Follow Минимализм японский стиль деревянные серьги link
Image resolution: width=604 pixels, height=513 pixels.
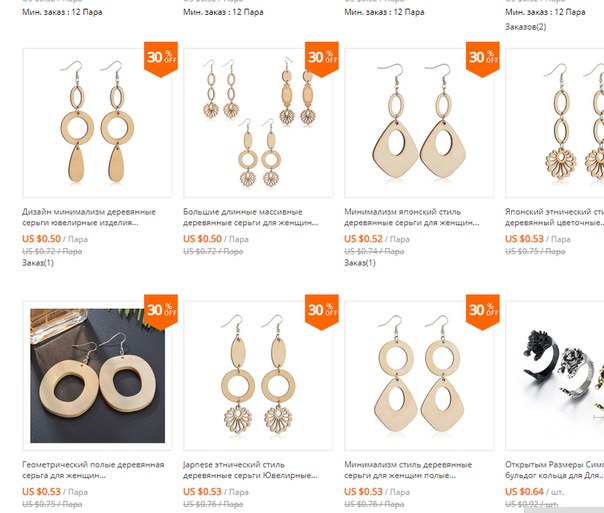click(411, 217)
